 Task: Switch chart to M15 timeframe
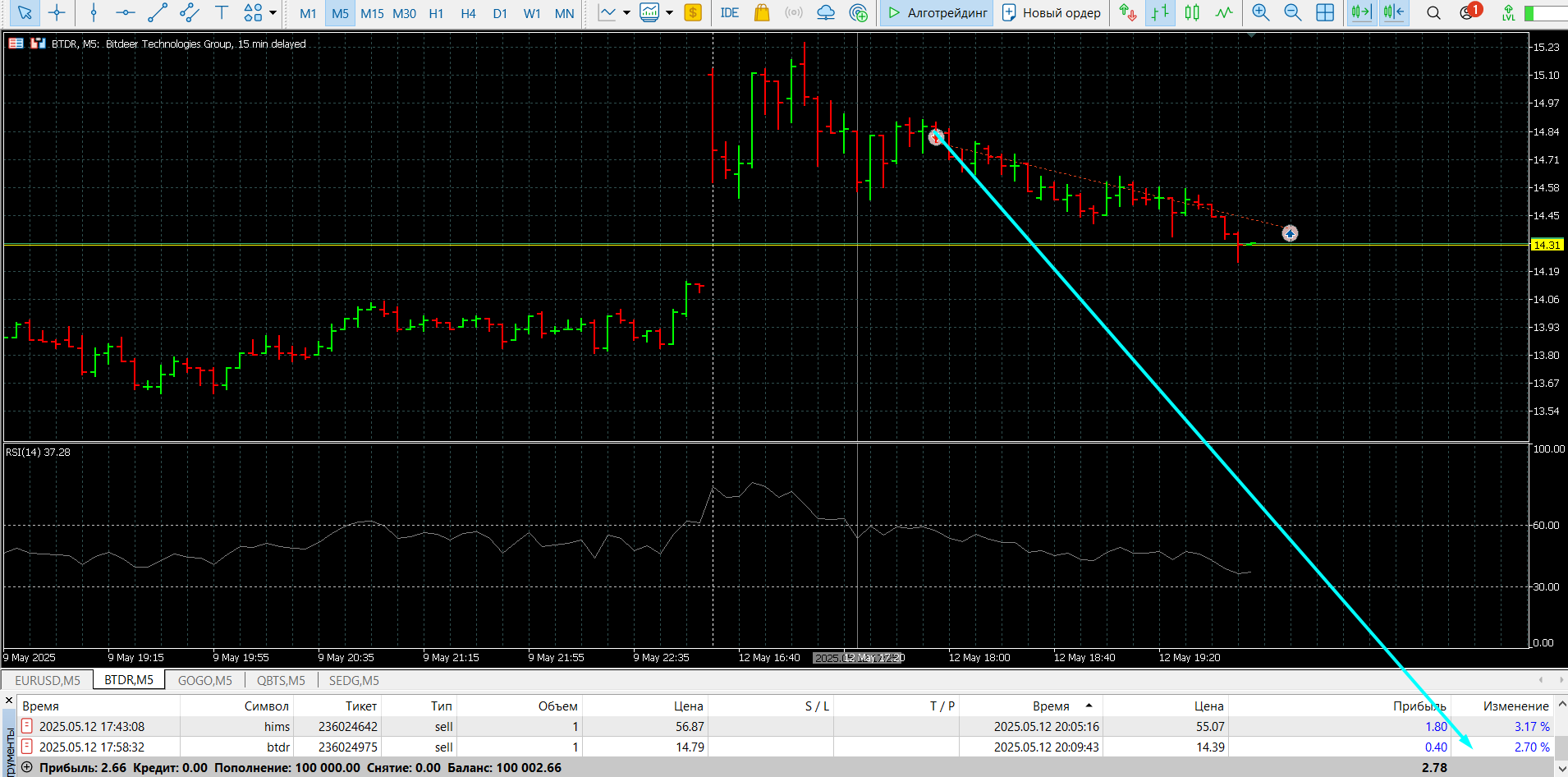coord(372,13)
